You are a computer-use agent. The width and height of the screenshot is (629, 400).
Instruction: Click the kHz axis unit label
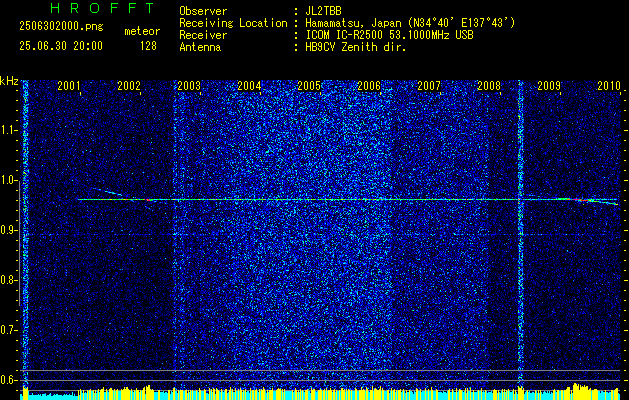click(9, 81)
